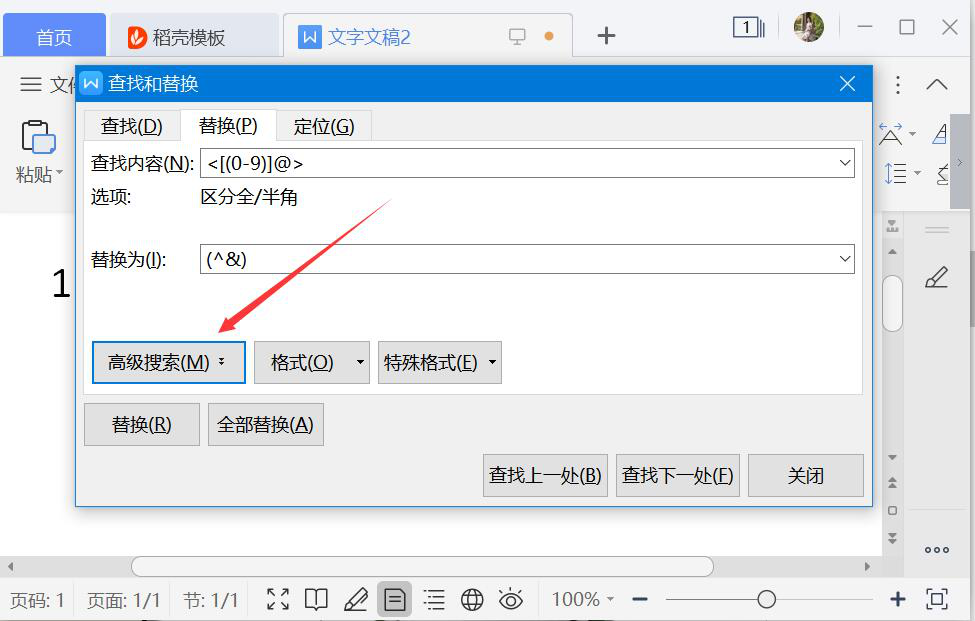The image size is (975, 621).
Task: Expand the Find what dropdown arrow
Action: 845,163
